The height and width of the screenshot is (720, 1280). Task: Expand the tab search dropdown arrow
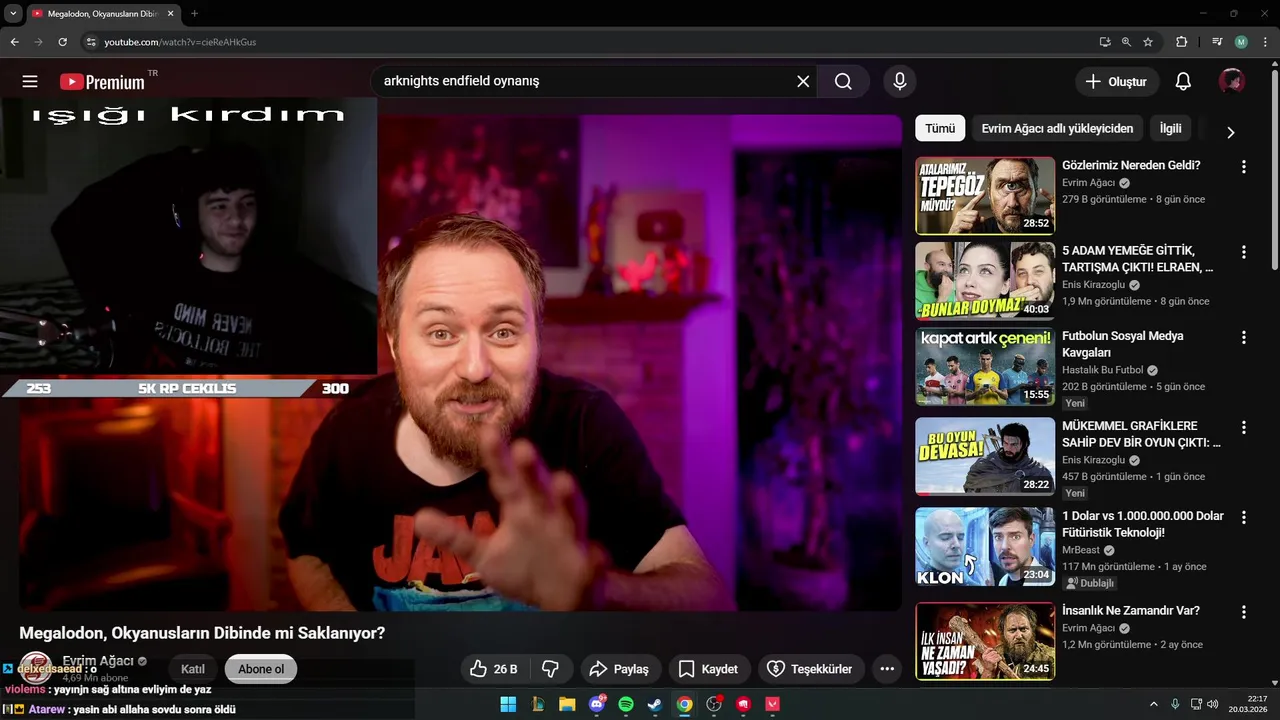click(x=13, y=14)
